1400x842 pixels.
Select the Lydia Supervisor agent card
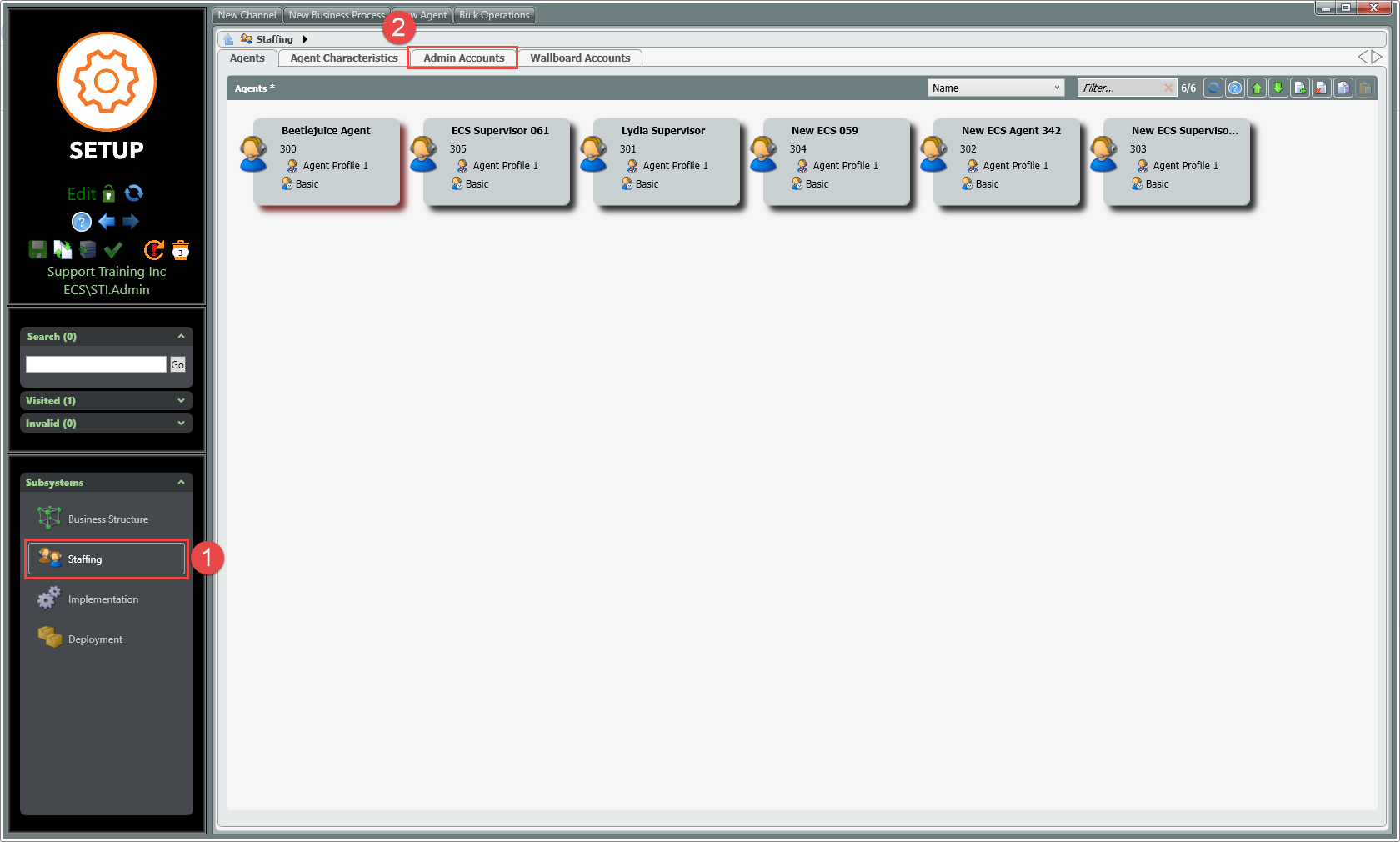(x=665, y=160)
